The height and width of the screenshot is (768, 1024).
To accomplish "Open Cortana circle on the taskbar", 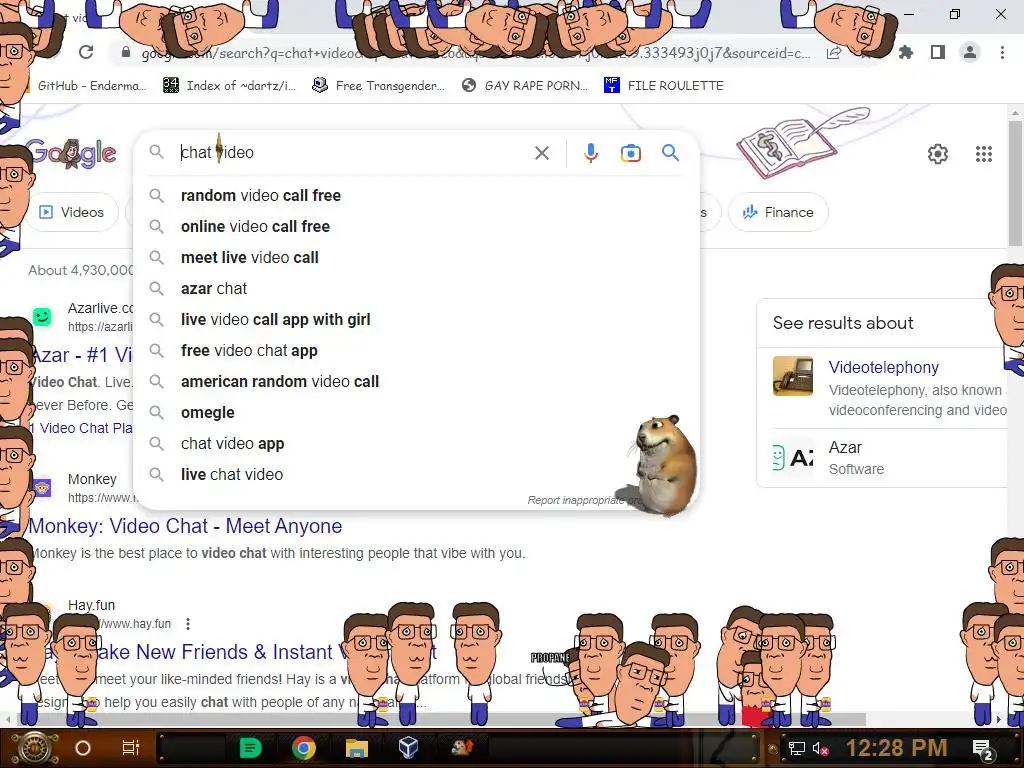I will 83,748.
